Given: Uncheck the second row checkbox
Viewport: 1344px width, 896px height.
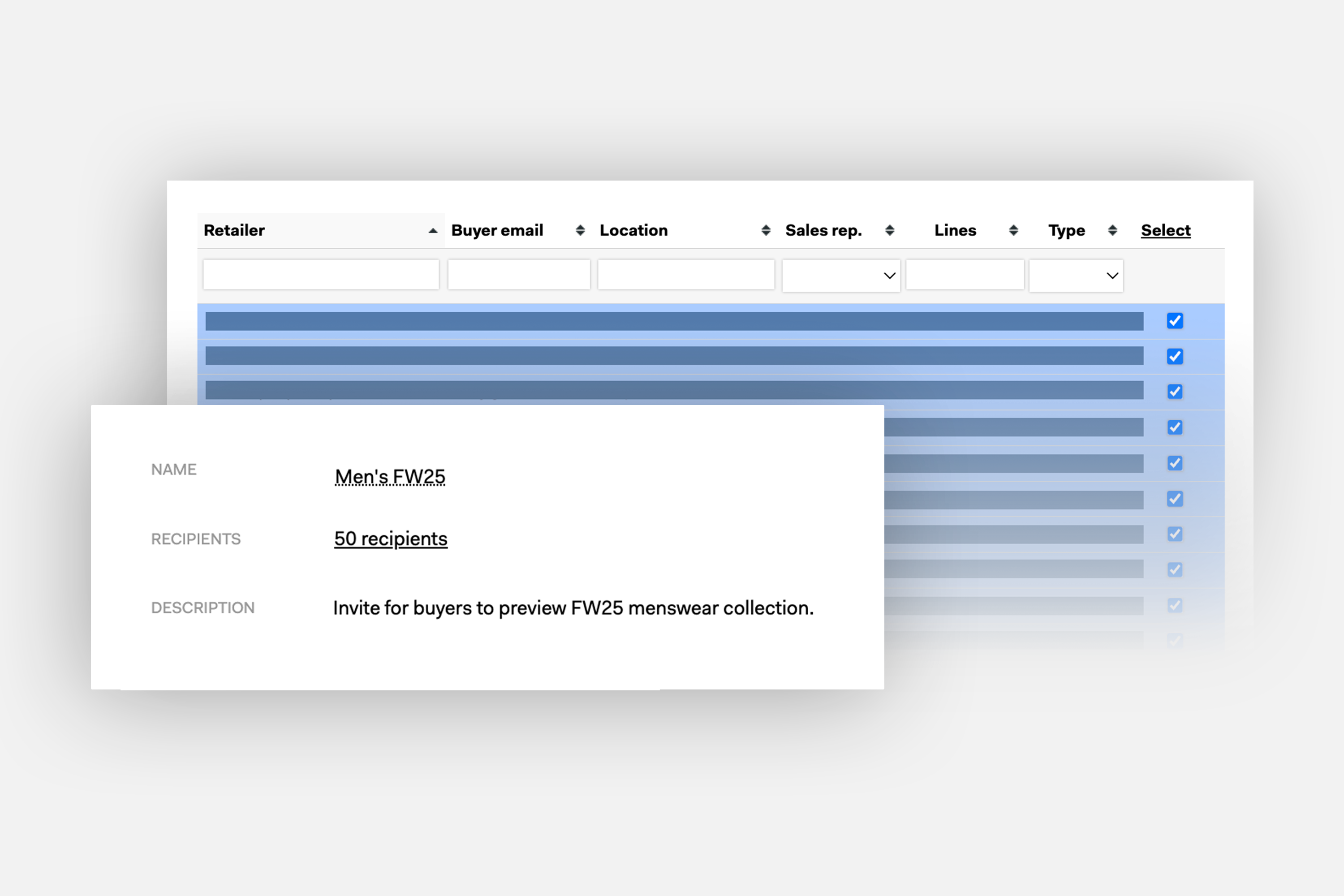Looking at the screenshot, I should (x=1175, y=357).
